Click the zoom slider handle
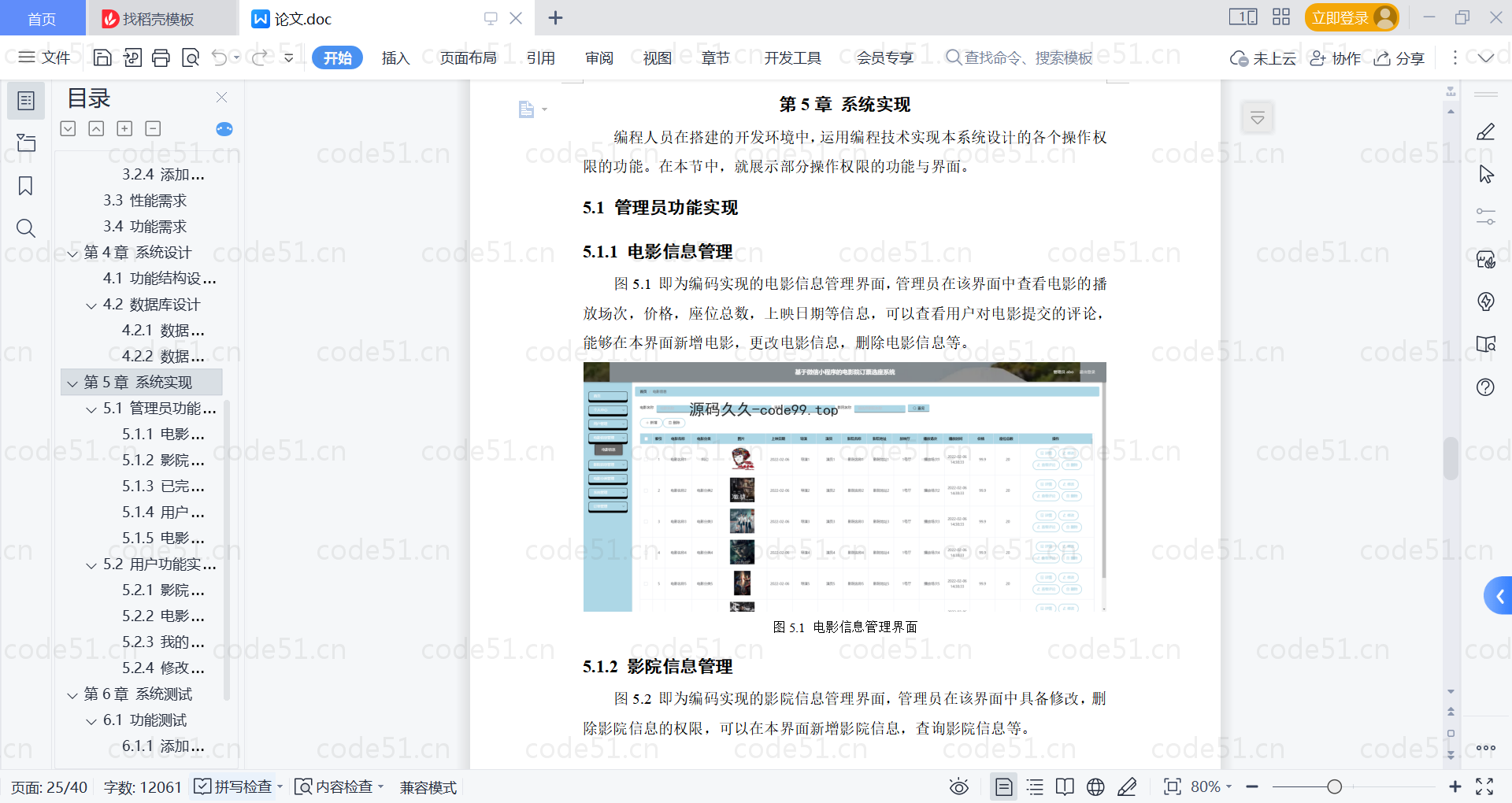1512x803 pixels. pyautogui.click(x=1334, y=786)
